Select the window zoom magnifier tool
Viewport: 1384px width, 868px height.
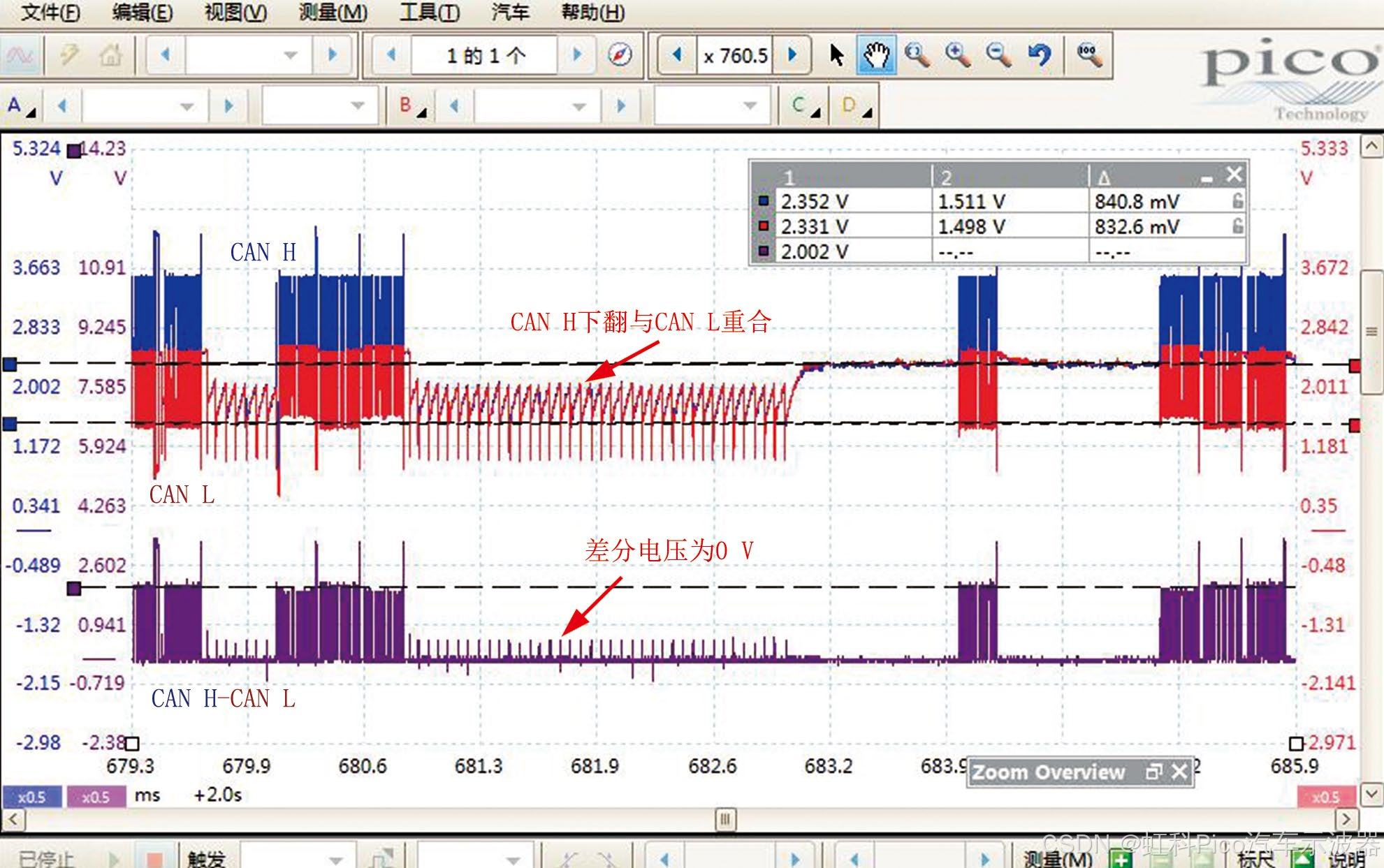[x=917, y=54]
